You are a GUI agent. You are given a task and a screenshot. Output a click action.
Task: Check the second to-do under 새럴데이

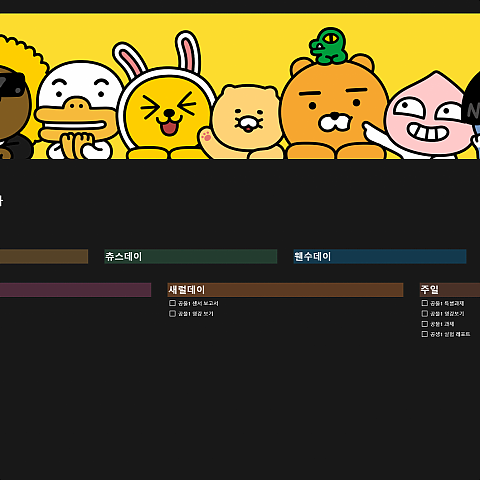[x=172, y=313]
